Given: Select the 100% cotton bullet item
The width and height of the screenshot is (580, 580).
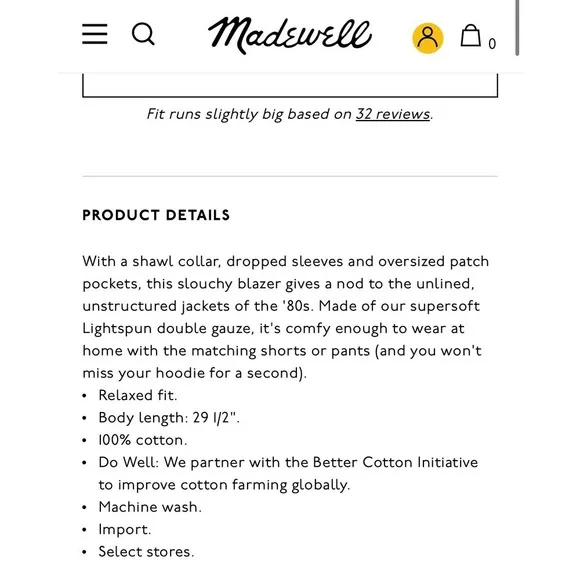Looking at the screenshot, I should [143, 440].
